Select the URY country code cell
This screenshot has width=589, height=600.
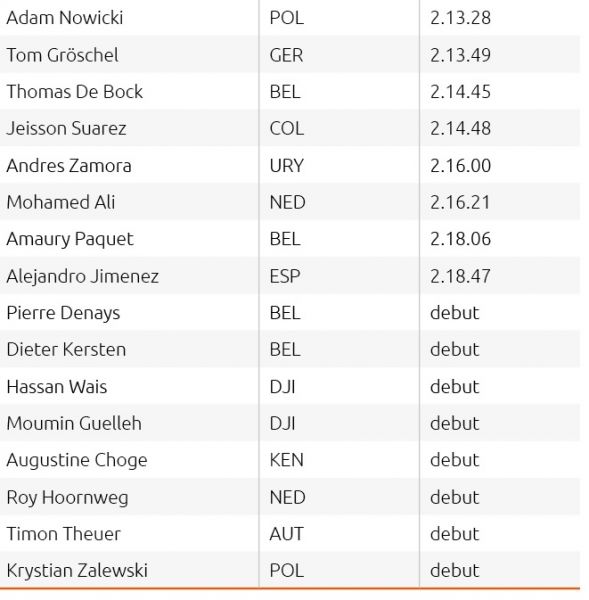pyautogui.click(x=339, y=166)
